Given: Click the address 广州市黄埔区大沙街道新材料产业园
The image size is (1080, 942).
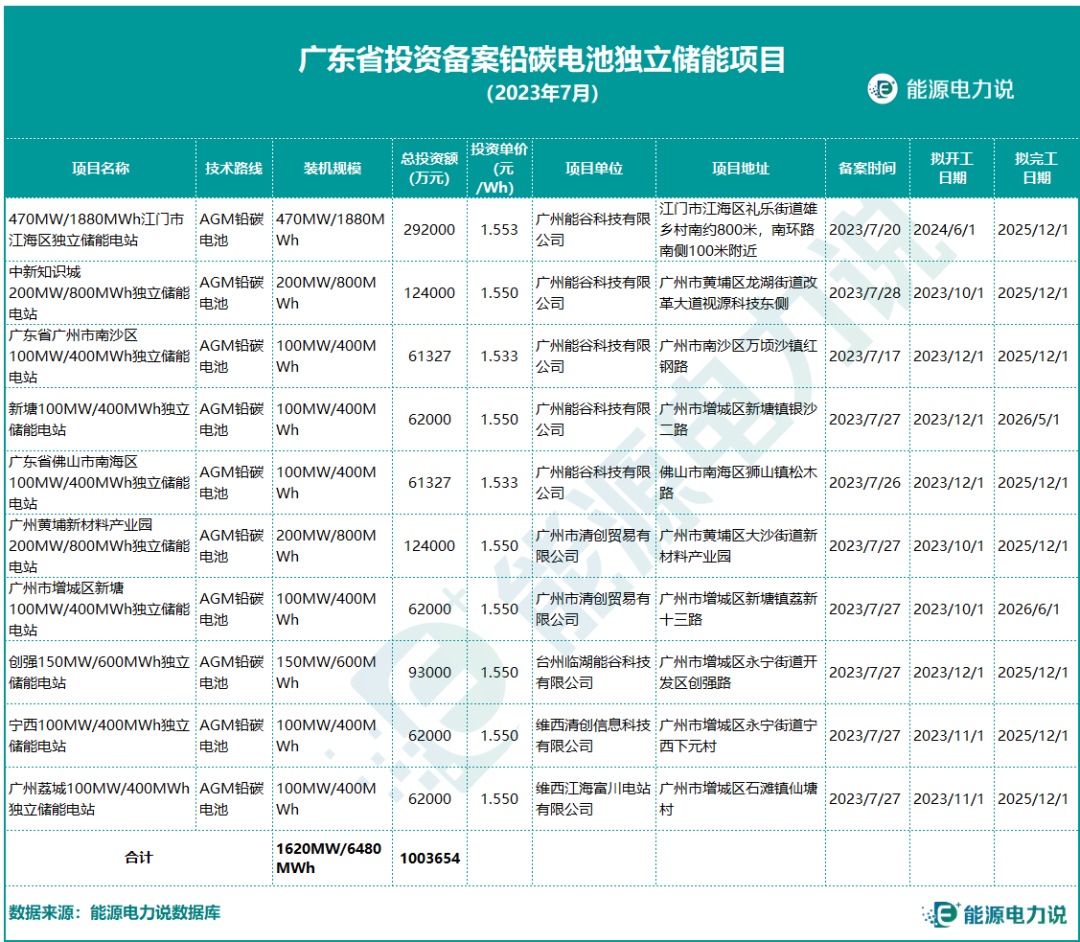Looking at the screenshot, I should (738, 546).
